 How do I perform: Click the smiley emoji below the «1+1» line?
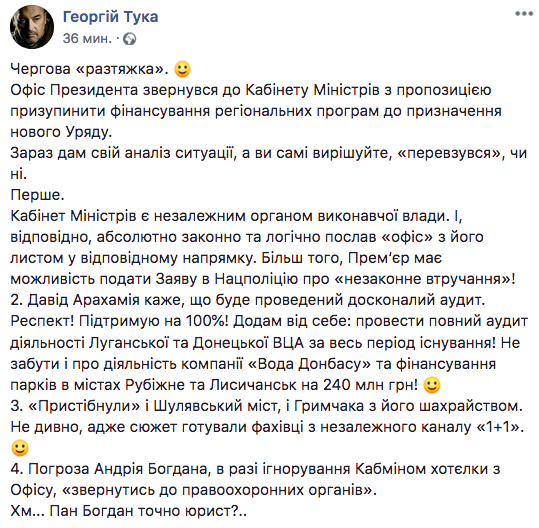pos(20,448)
